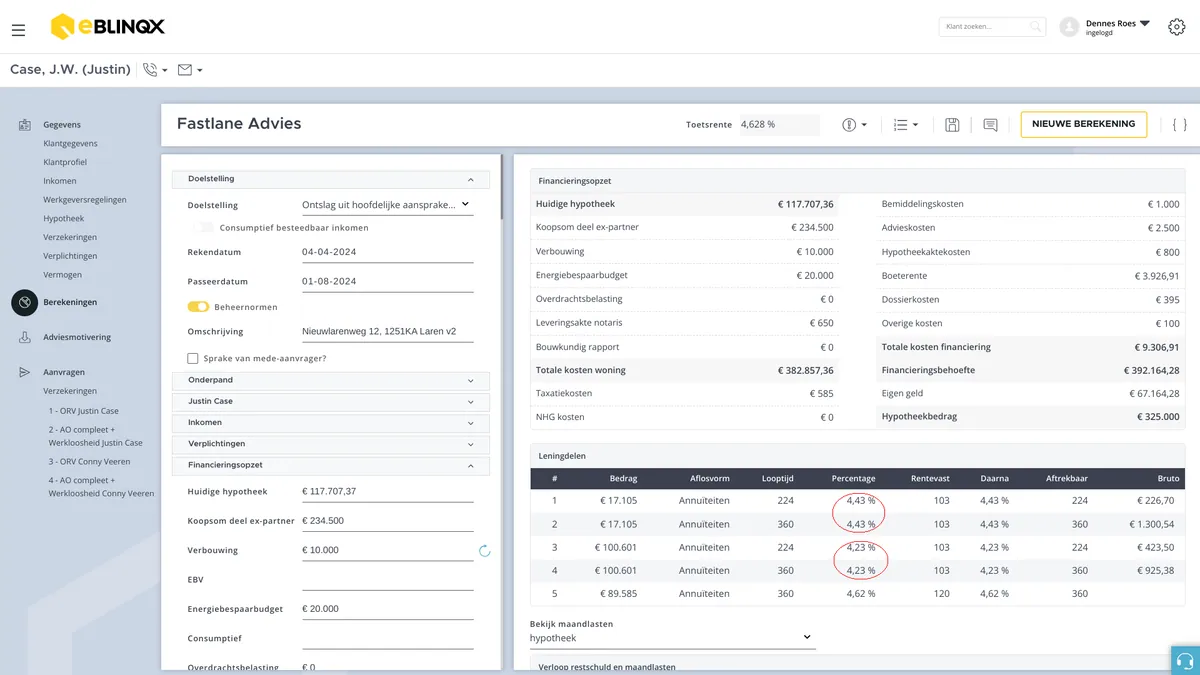
Task: Click the Adviesmotivering sidebar link
Action: click(77, 338)
